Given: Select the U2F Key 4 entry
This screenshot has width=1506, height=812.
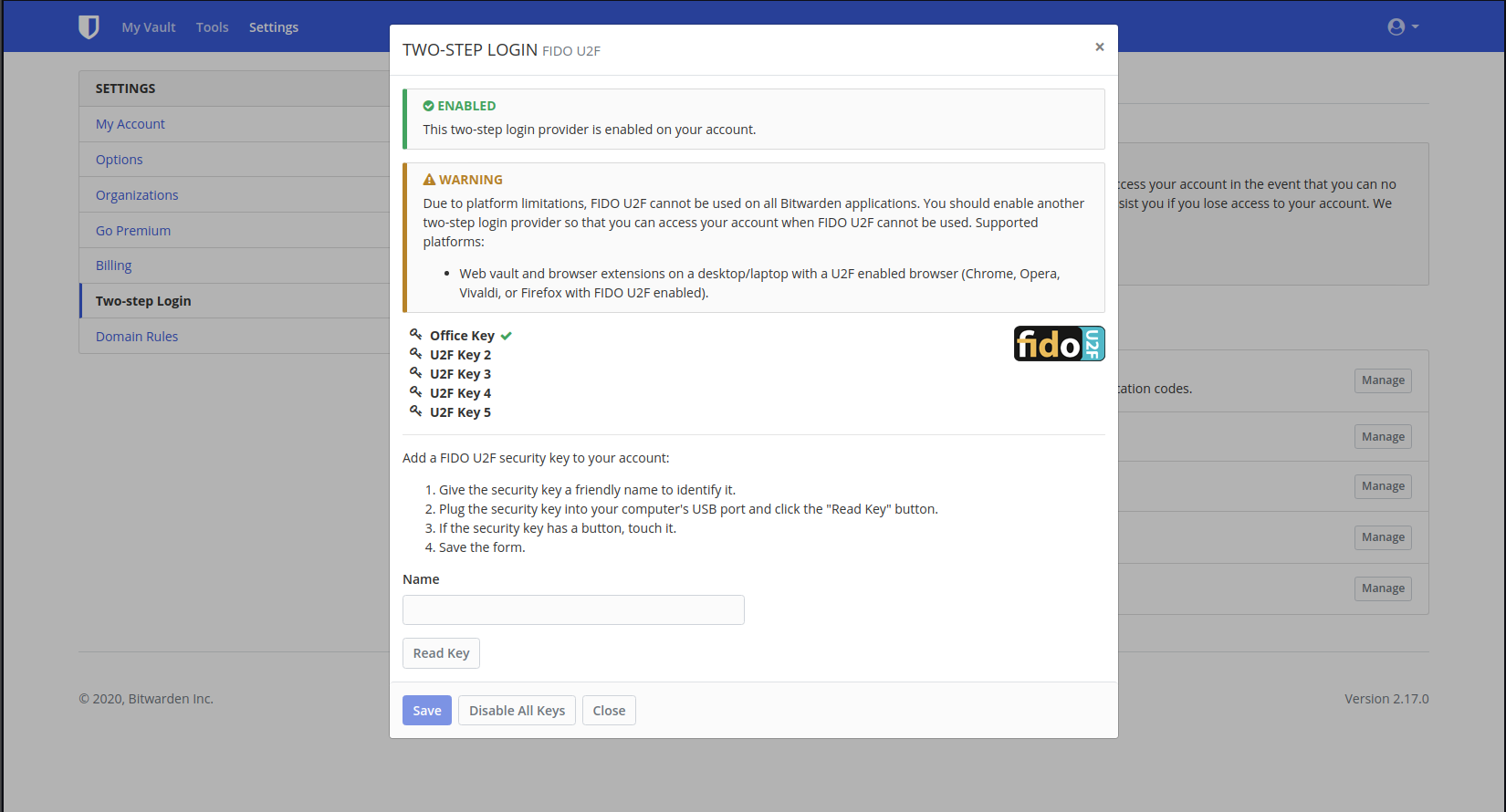Looking at the screenshot, I should [x=460, y=393].
